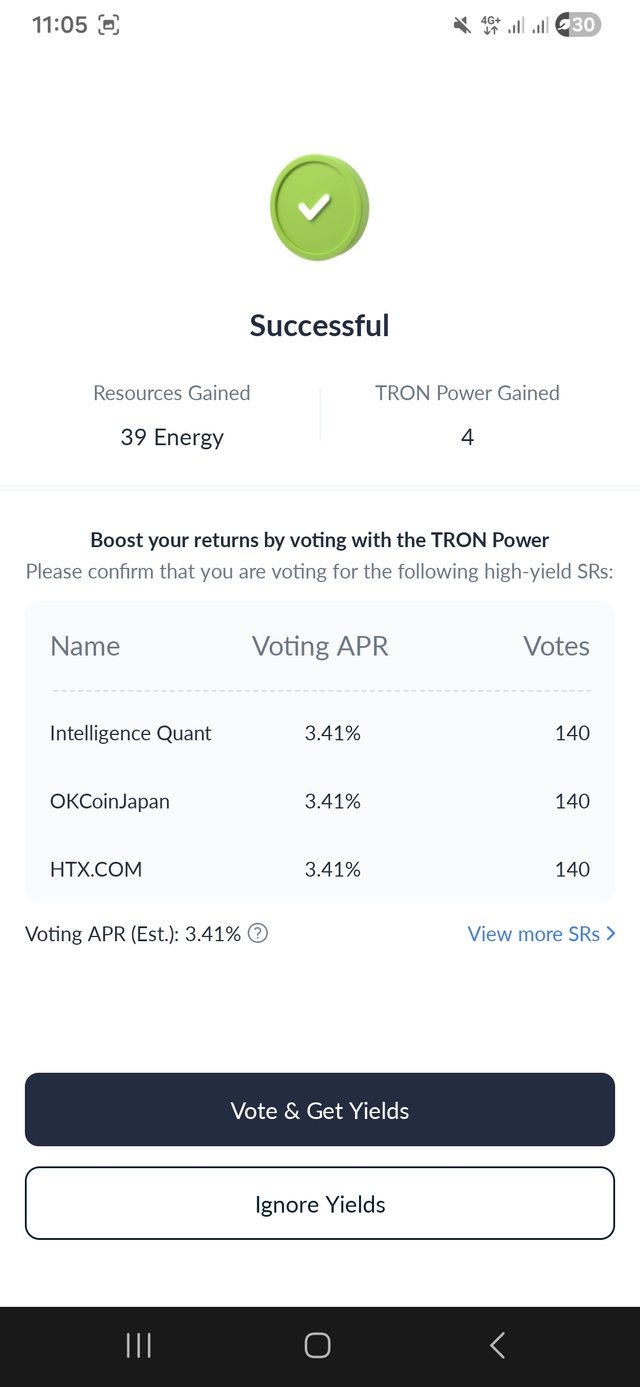Tap the battery indicator showing 30
The image size is (640, 1387).
click(x=579, y=25)
